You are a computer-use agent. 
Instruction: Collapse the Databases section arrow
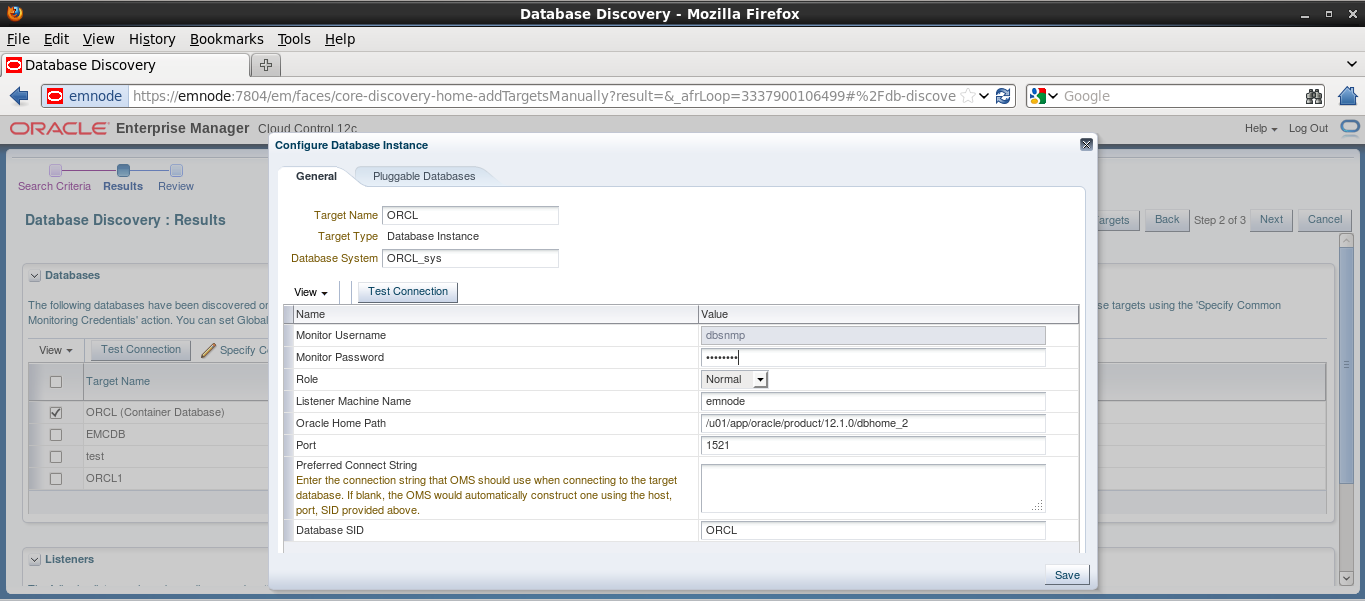[x=35, y=276]
